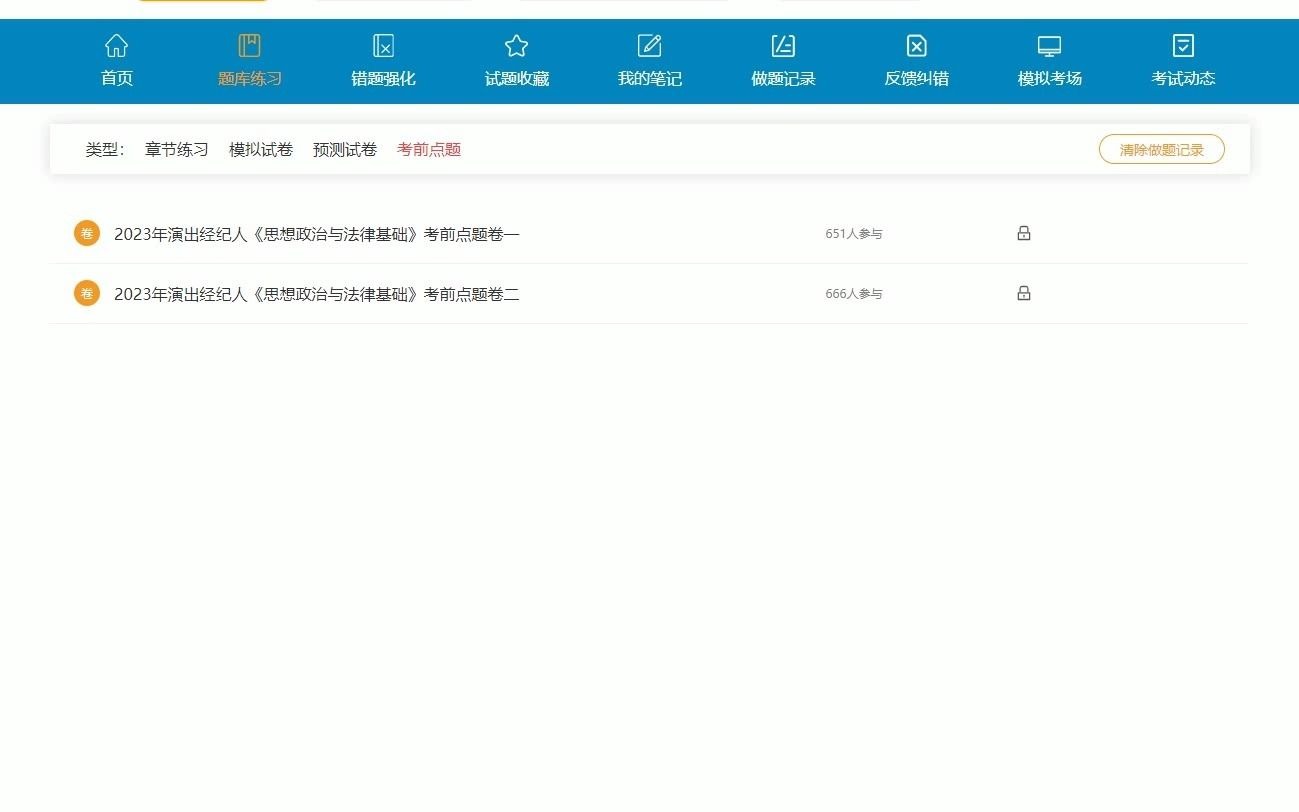Click the orange 卷 badge for 卷二
The height and width of the screenshot is (812, 1299).
[x=87, y=293]
